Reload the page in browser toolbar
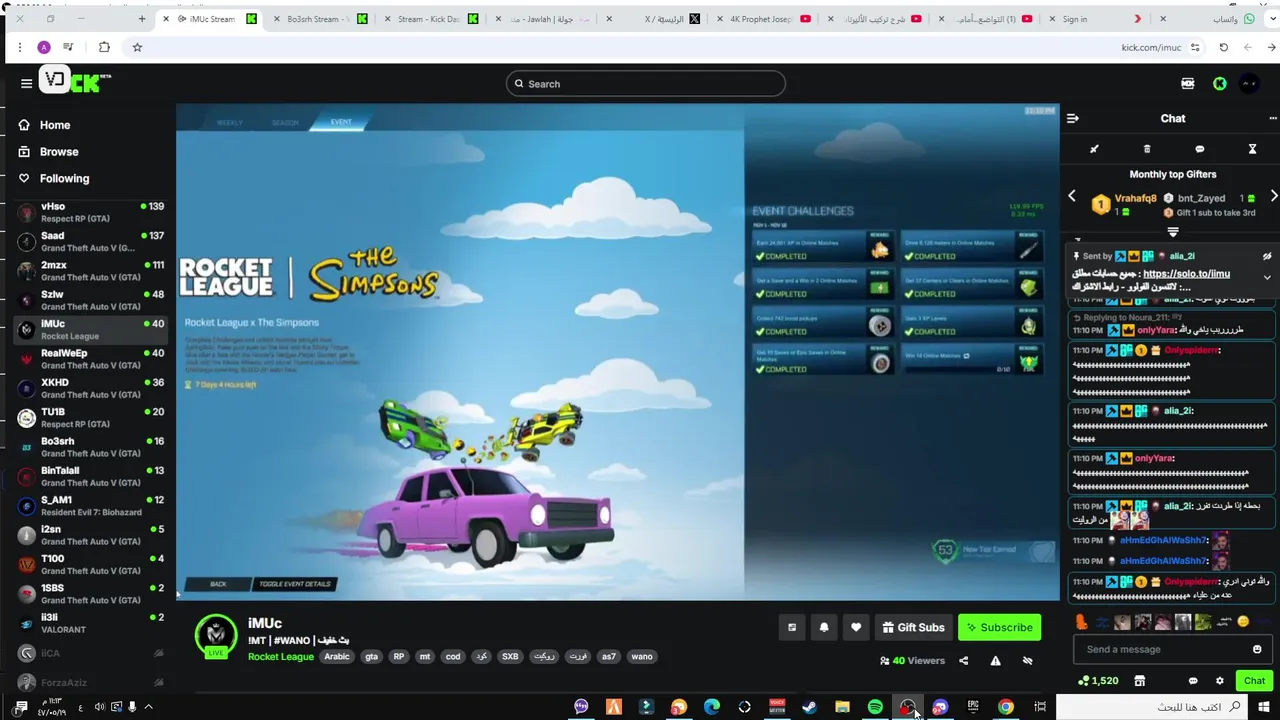 point(1223,47)
